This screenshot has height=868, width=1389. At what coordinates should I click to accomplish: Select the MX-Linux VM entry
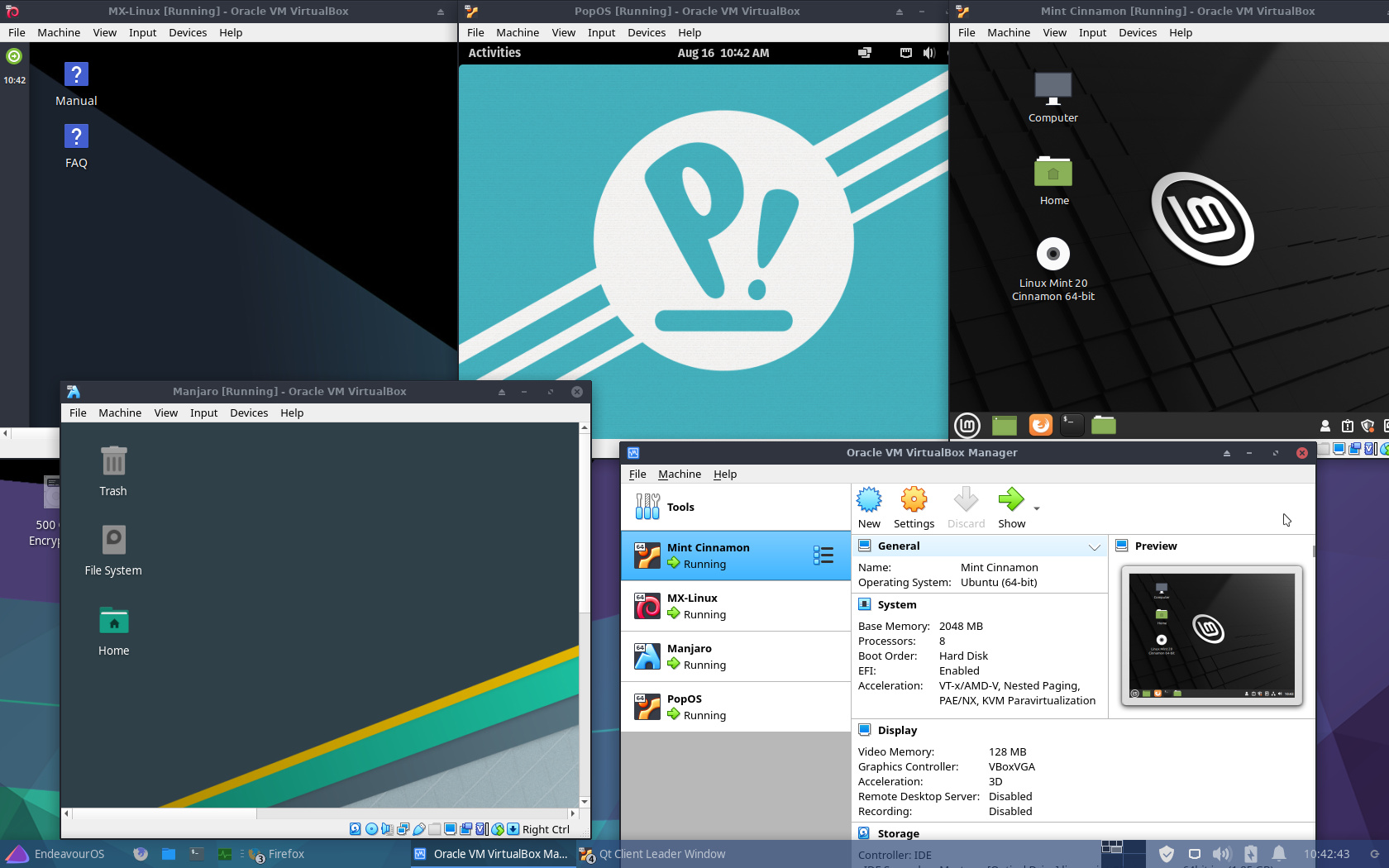click(735, 606)
